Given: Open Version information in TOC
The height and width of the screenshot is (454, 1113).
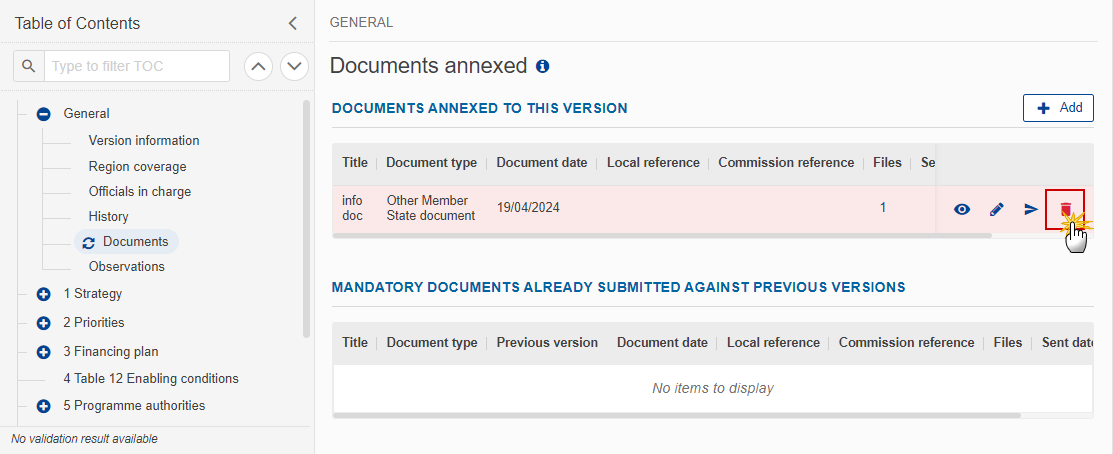Looking at the screenshot, I should (144, 140).
